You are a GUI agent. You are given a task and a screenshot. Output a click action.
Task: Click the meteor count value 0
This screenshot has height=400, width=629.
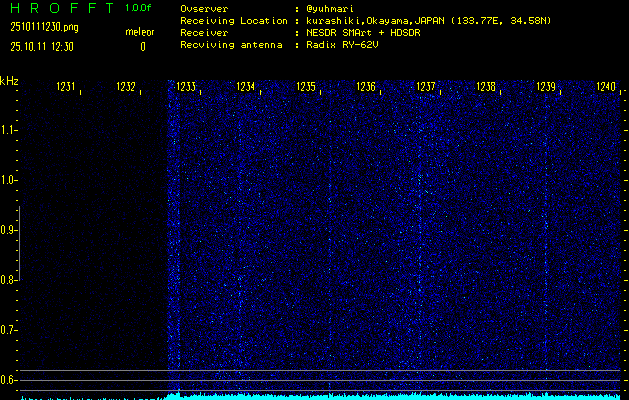coord(143,47)
